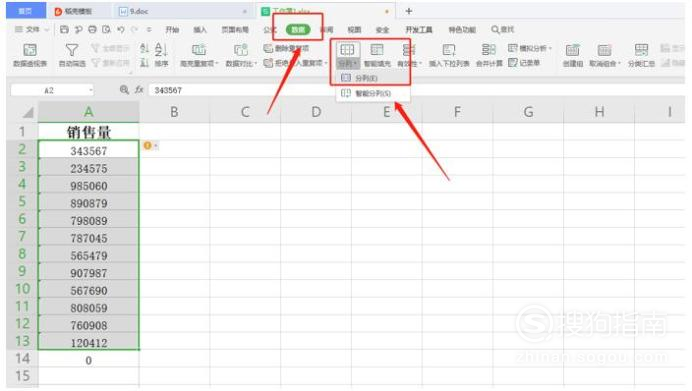Screen dimensions: 692x391
Task: Open the 开发工具 ribbon tab
Action: [419, 30]
